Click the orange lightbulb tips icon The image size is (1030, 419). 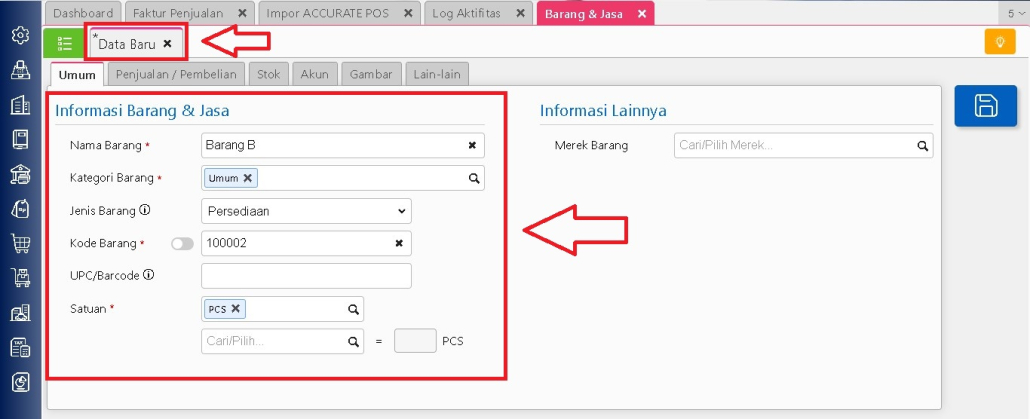pos(999,42)
